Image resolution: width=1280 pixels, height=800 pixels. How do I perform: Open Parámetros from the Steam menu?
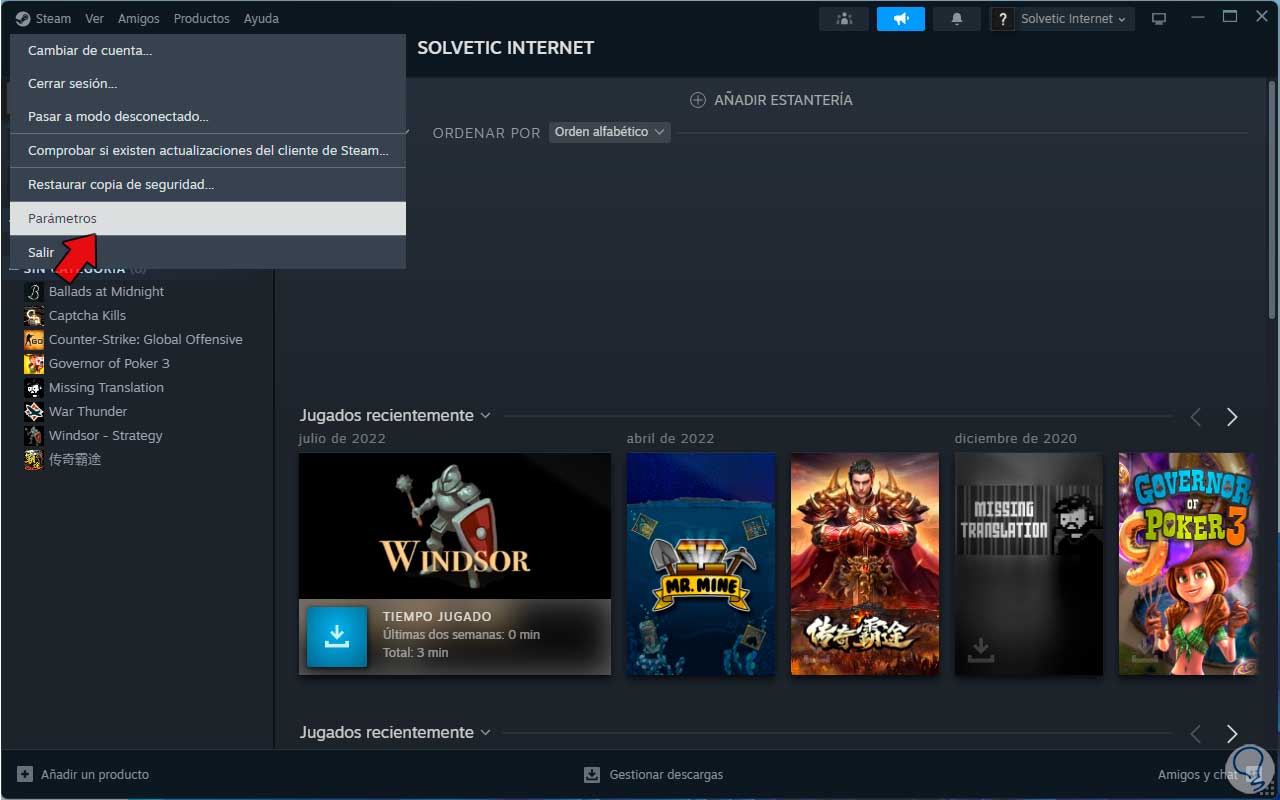[x=208, y=218]
